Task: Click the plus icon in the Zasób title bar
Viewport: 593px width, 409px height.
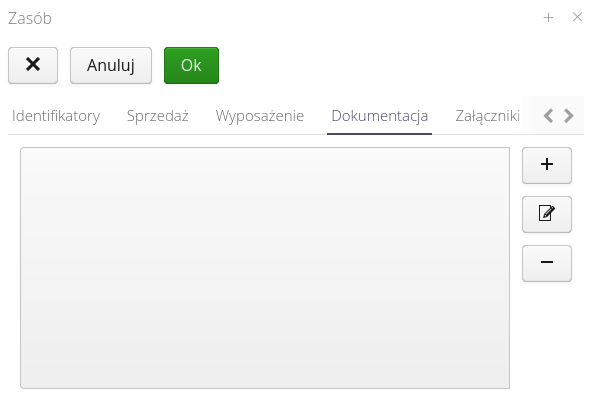Action: [x=548, y=17]
